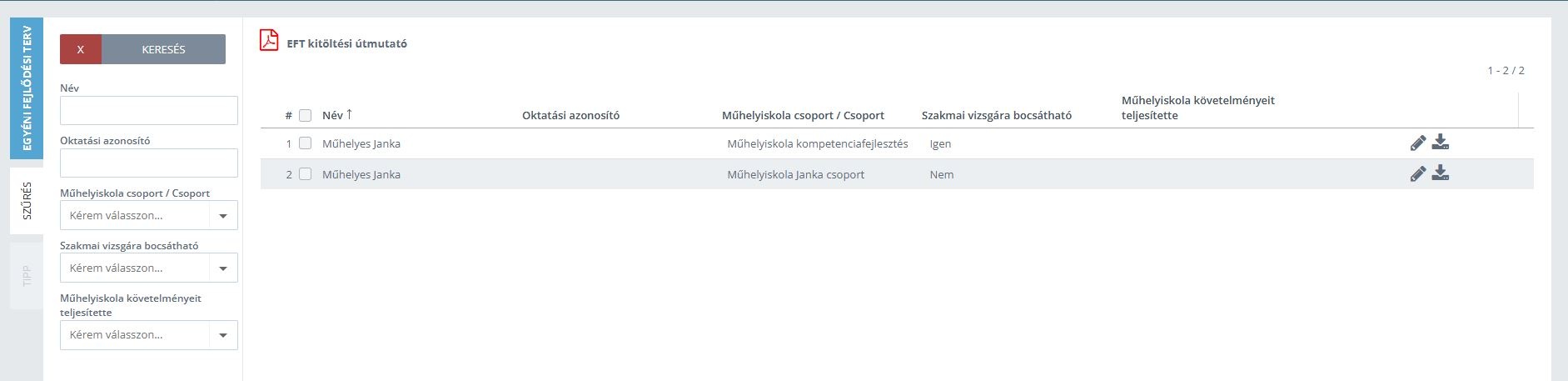Select the Szűrés side tab
This screenshot has height=381, width=1568.
27,200
